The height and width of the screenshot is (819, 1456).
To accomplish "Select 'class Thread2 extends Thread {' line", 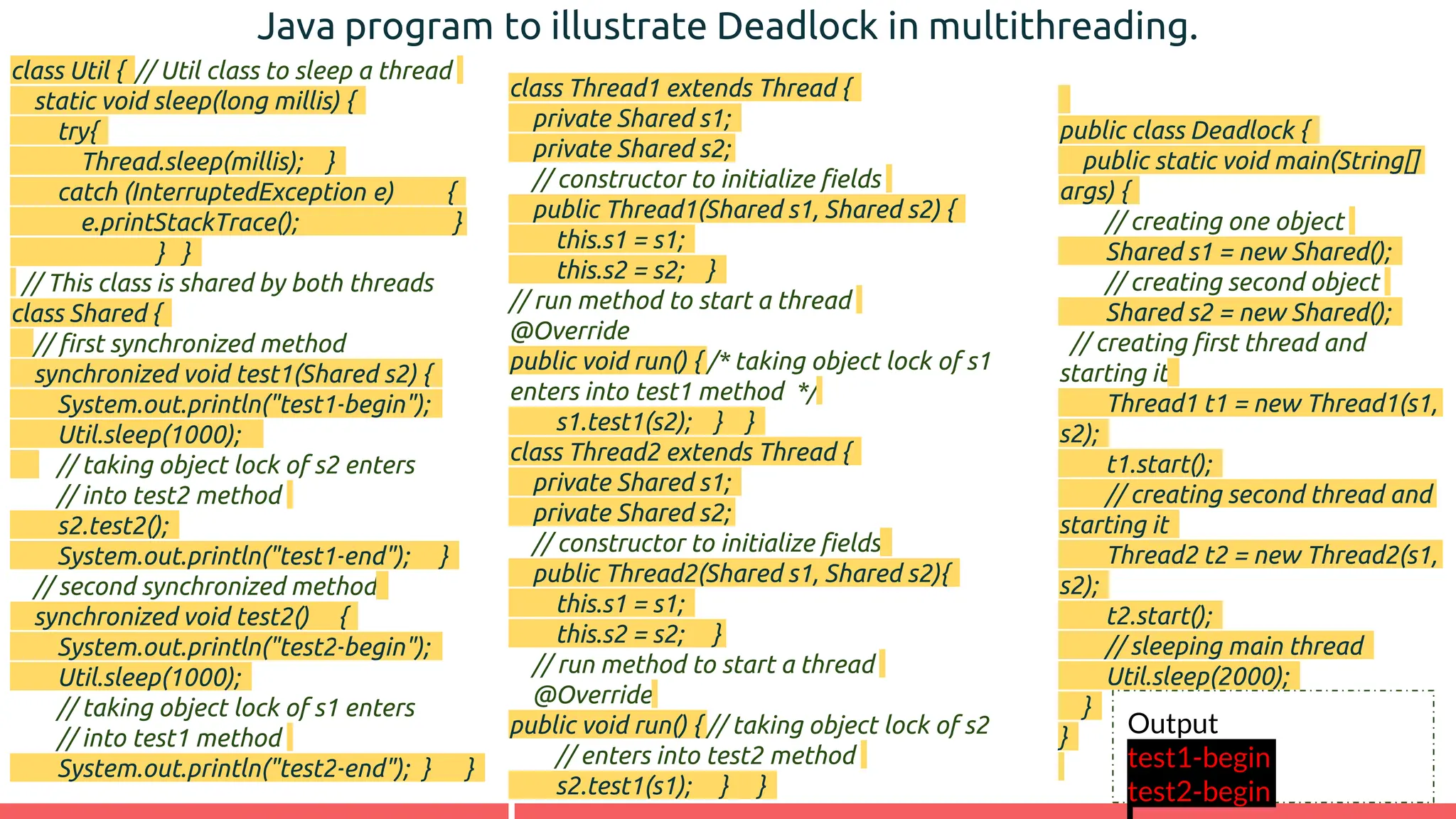I will pyautogui.click(x=680, y=452).
